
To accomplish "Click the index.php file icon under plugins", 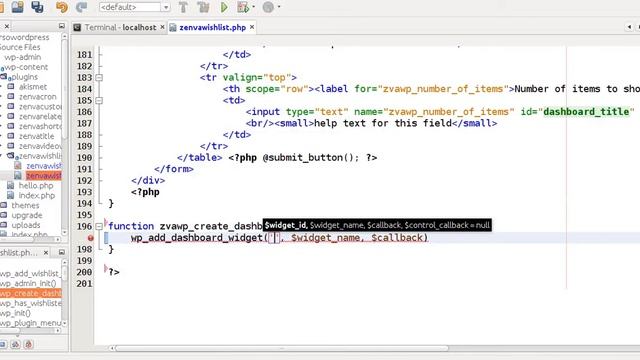I will click(11, 195).
